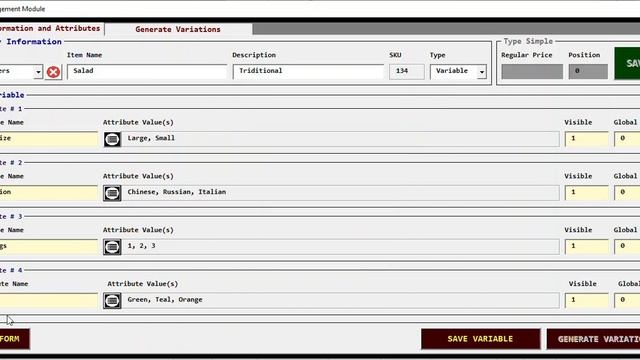Click the empty Attribute 4 name field
Screen dimensions: 640x360
tap(49, 300)
